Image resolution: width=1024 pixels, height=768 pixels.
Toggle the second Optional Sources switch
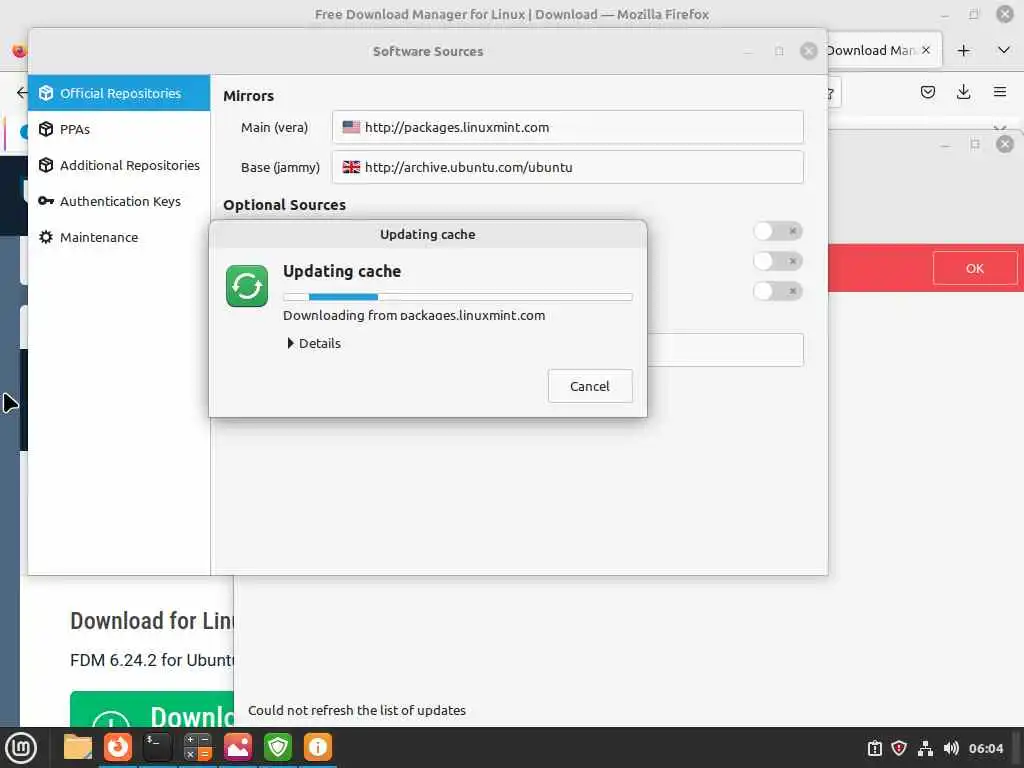[777, 261]
